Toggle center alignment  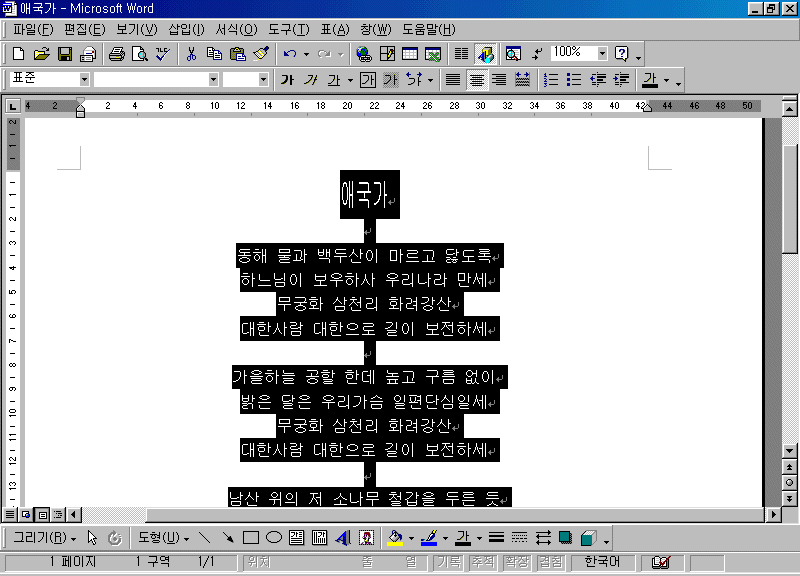(477, 80)
